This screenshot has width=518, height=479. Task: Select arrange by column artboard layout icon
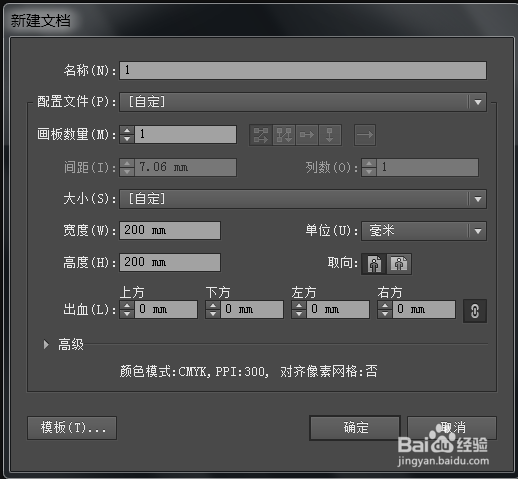(330, 135)
